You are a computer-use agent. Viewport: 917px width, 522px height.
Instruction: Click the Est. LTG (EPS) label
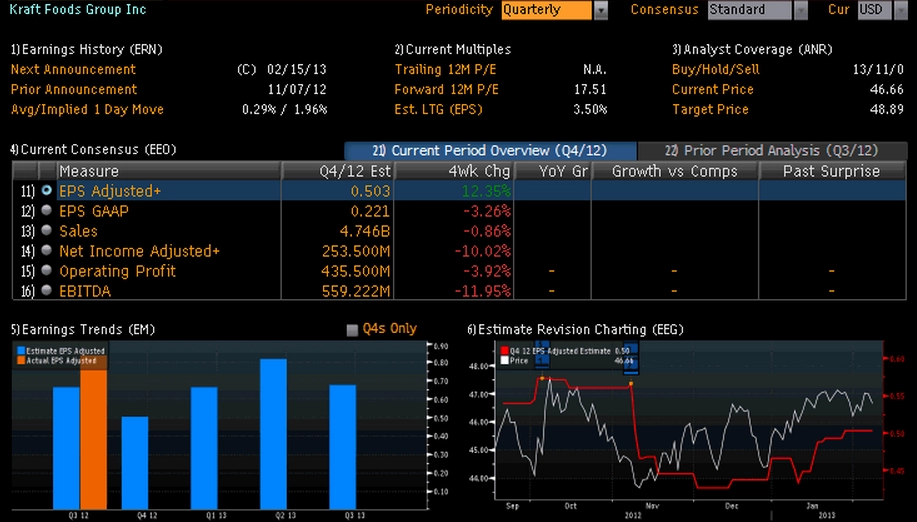pos(439,110)
